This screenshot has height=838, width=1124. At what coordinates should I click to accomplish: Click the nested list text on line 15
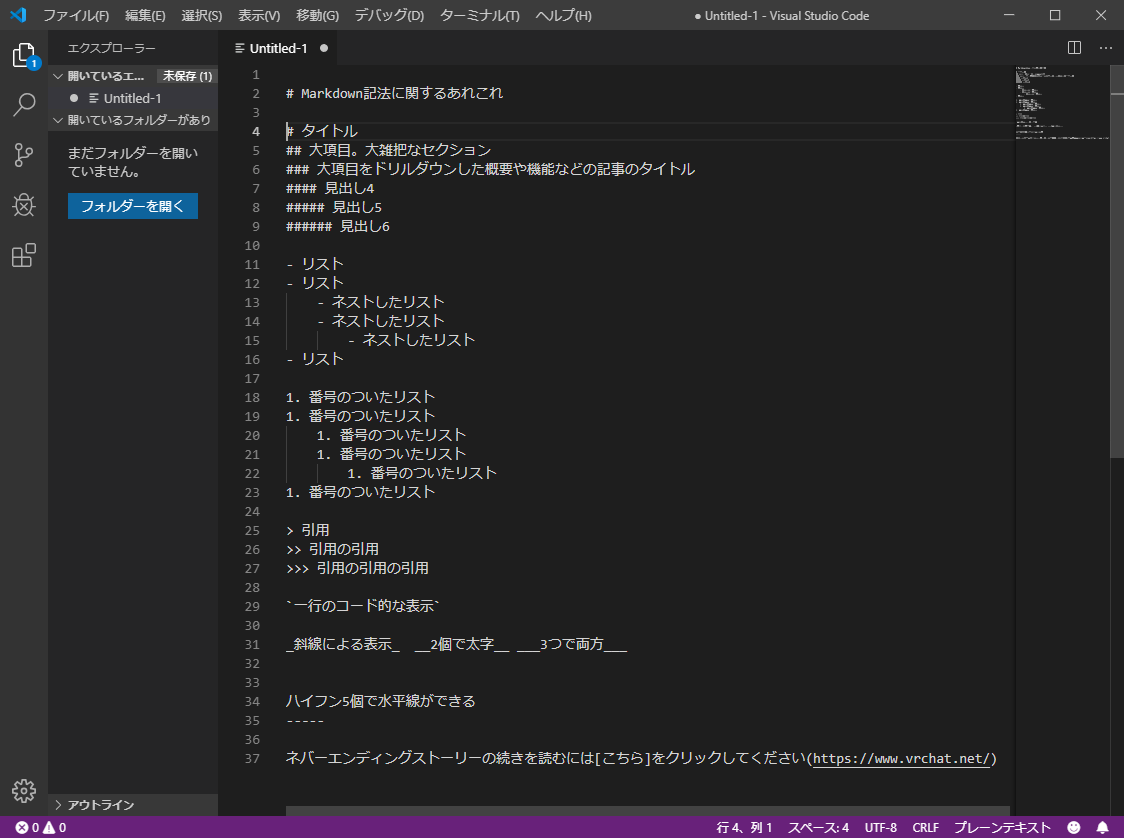411,341
